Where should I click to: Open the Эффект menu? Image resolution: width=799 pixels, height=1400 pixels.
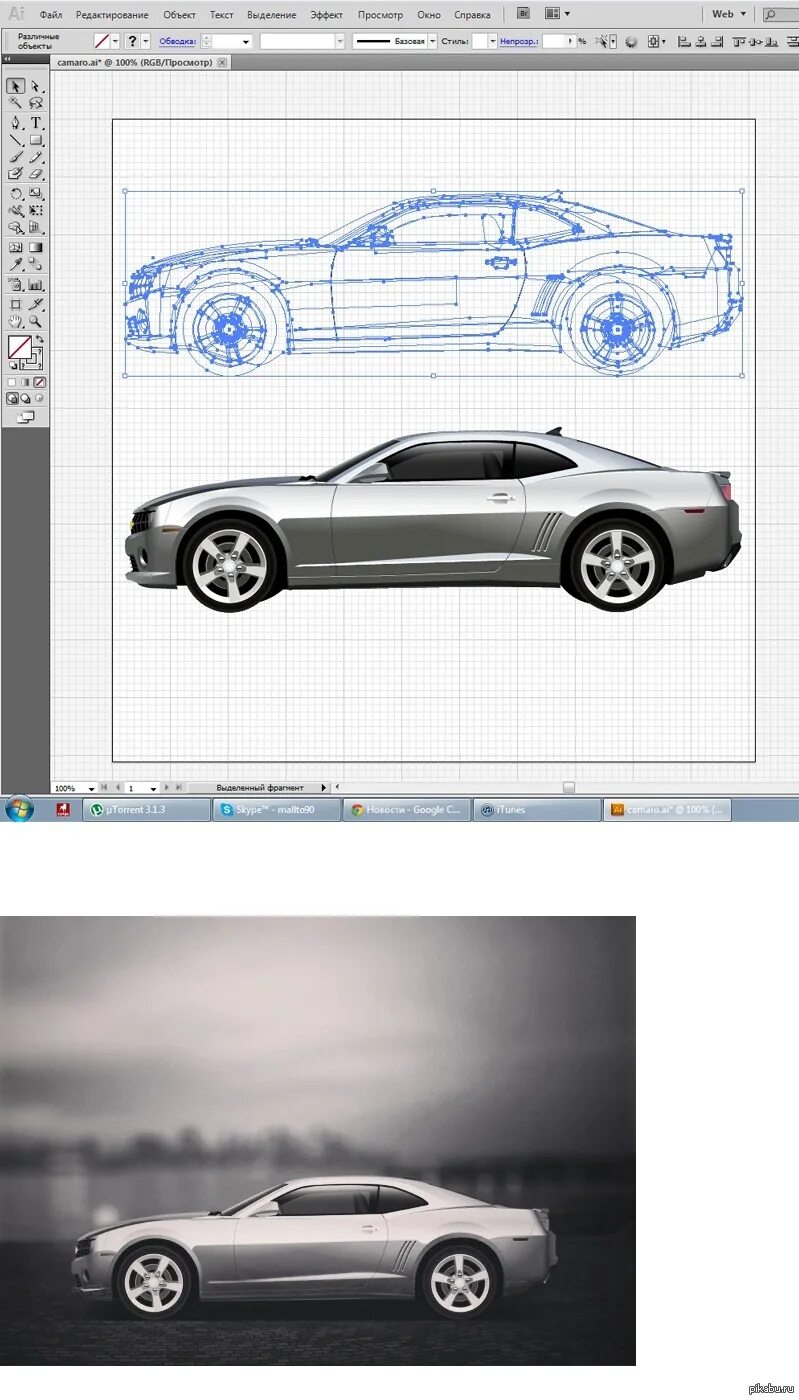coord(327,15)
